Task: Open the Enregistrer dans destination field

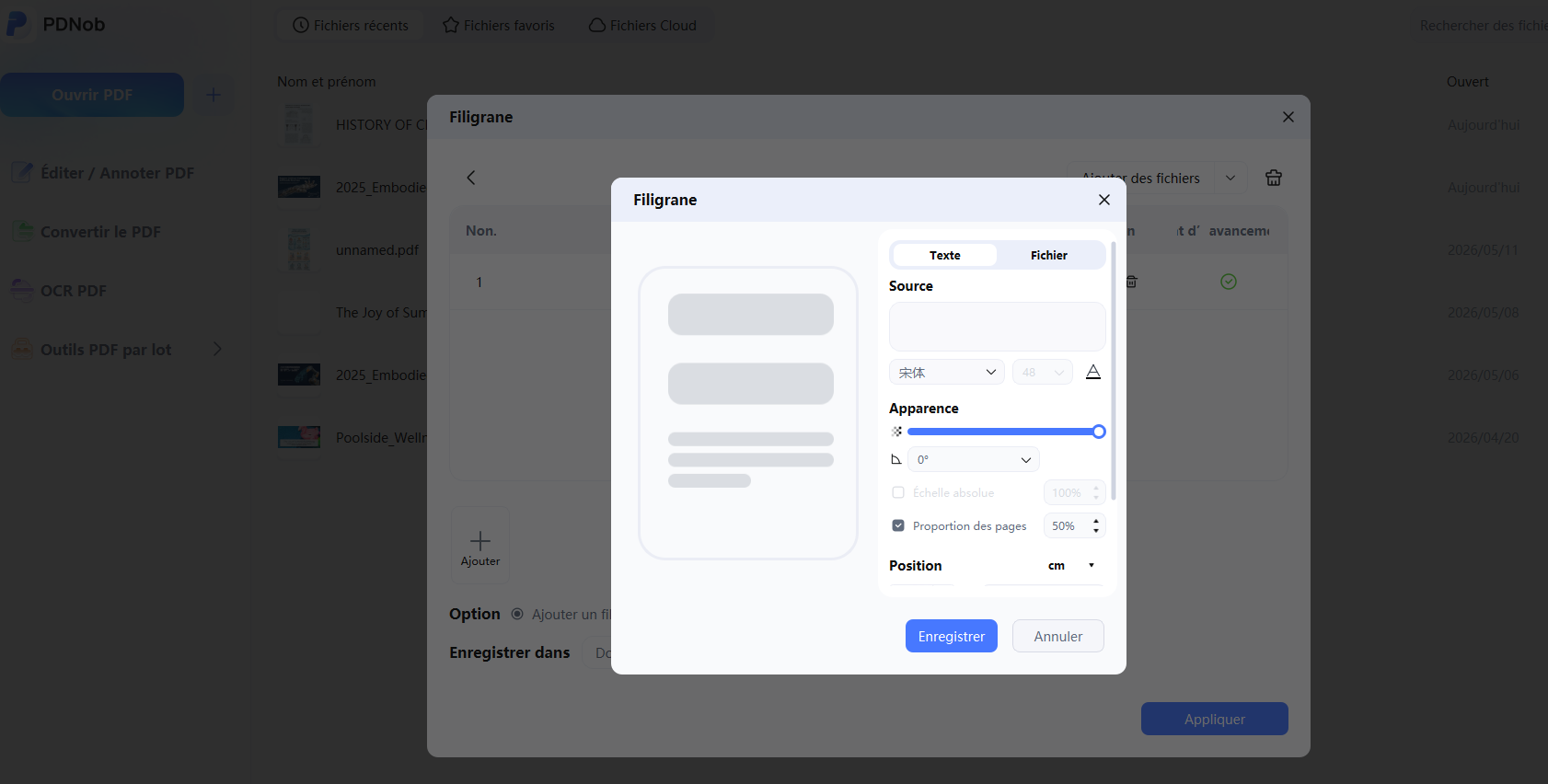Action: pyautogui.click(x=597, y=652)
